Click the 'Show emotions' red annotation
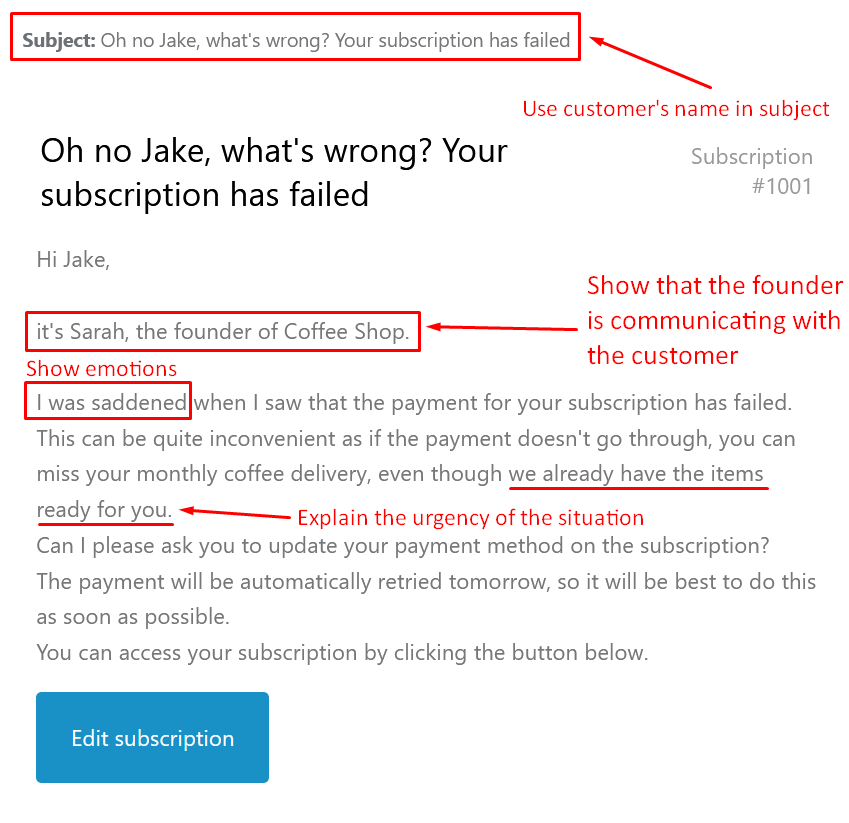 (x=101, y=369)
